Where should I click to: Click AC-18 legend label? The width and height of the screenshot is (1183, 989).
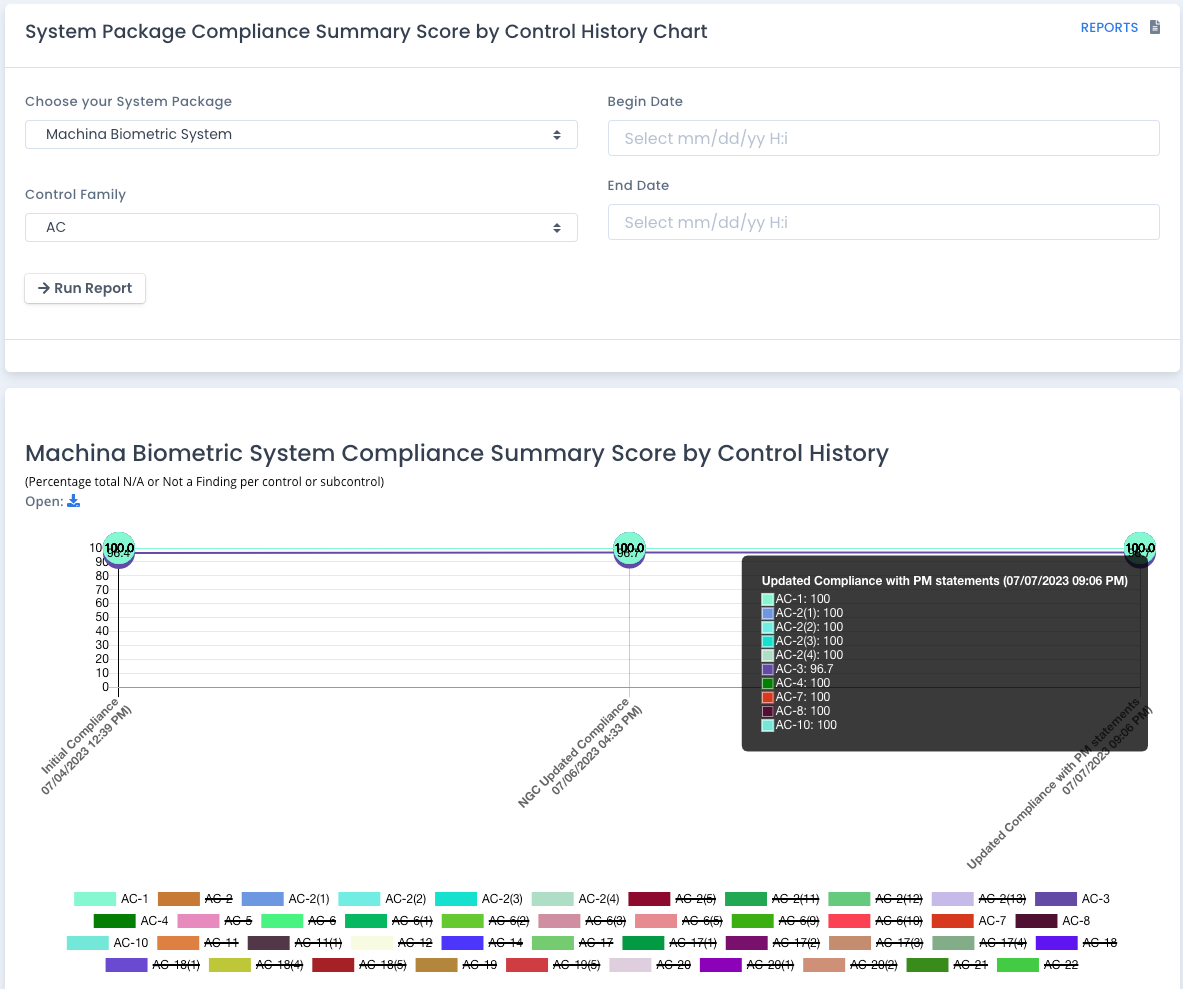(x=1099, y=942)
